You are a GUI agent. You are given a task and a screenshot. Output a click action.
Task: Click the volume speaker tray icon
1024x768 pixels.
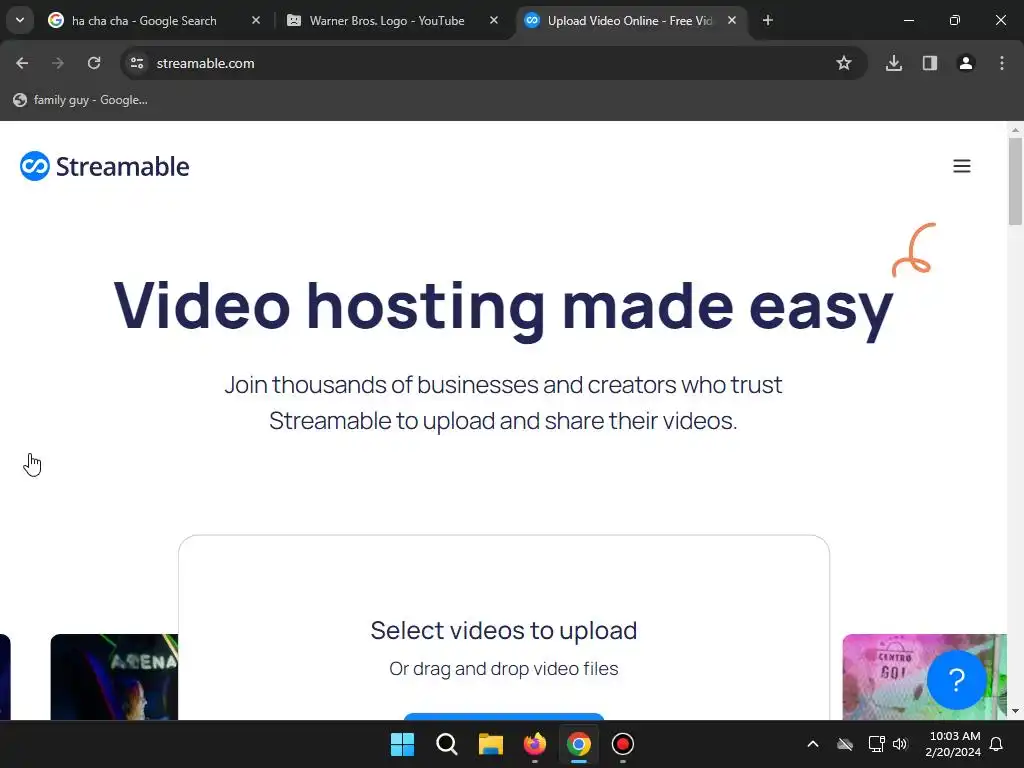click(x=900, y=744)
